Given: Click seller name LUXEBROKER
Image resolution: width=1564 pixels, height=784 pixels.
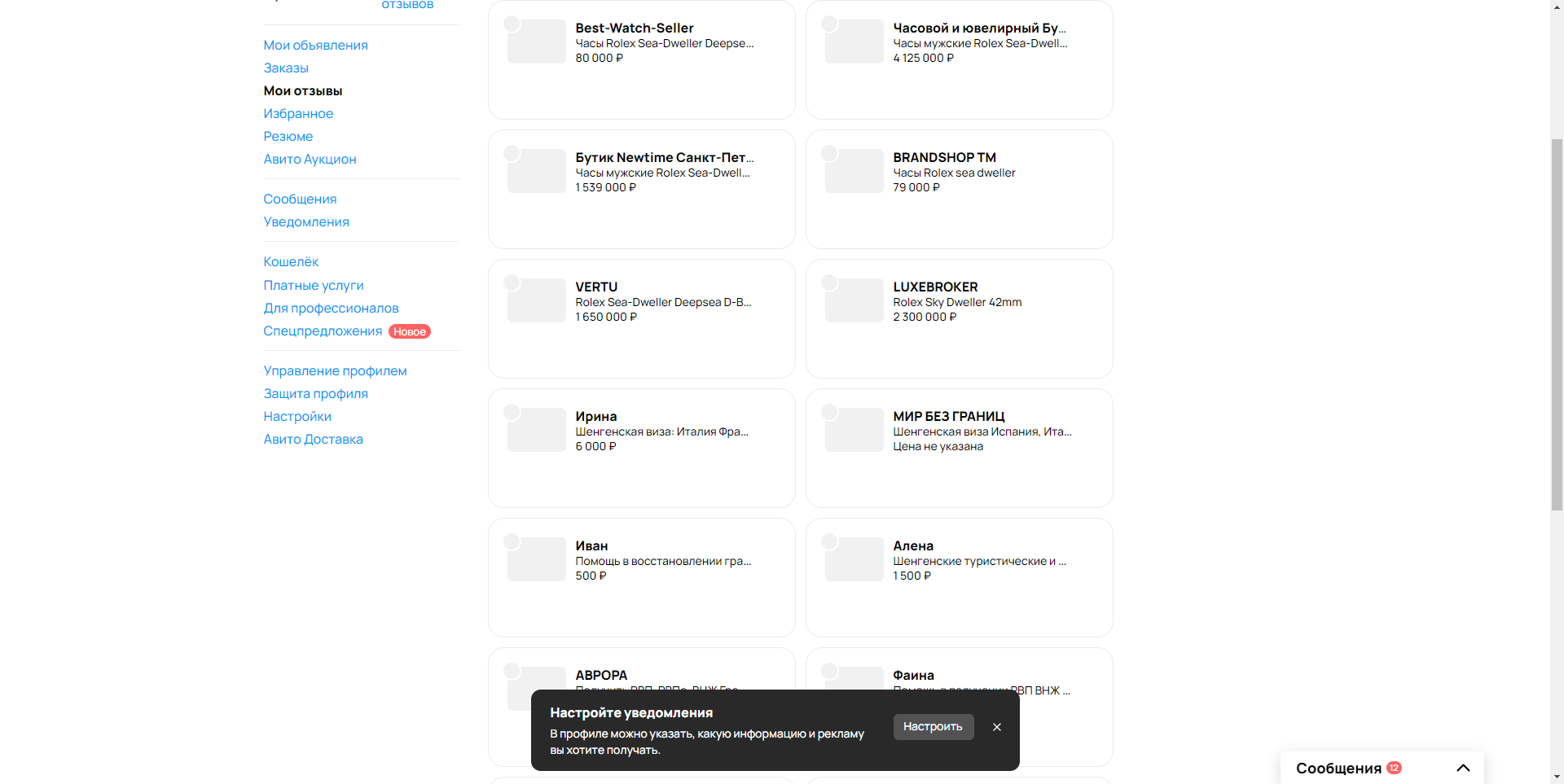Looking at the screenshot, I should point(935,287).
